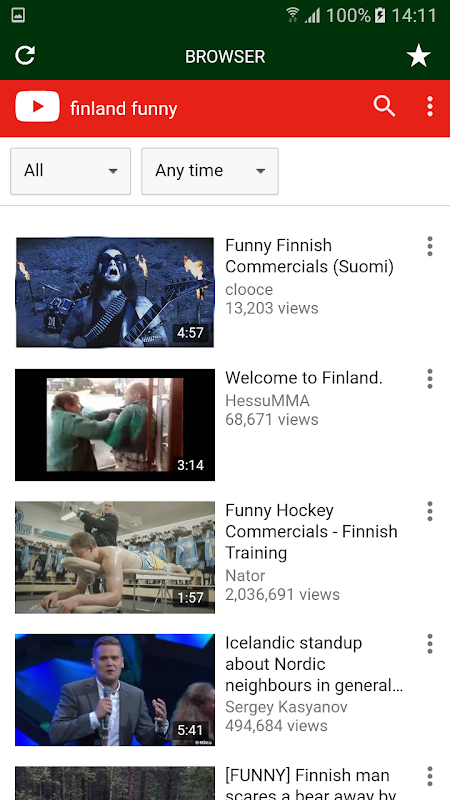This screenshot has height=800, width=450.
Task: Open options for Funny Finnish Commercials video
Action: coord(430,246)
